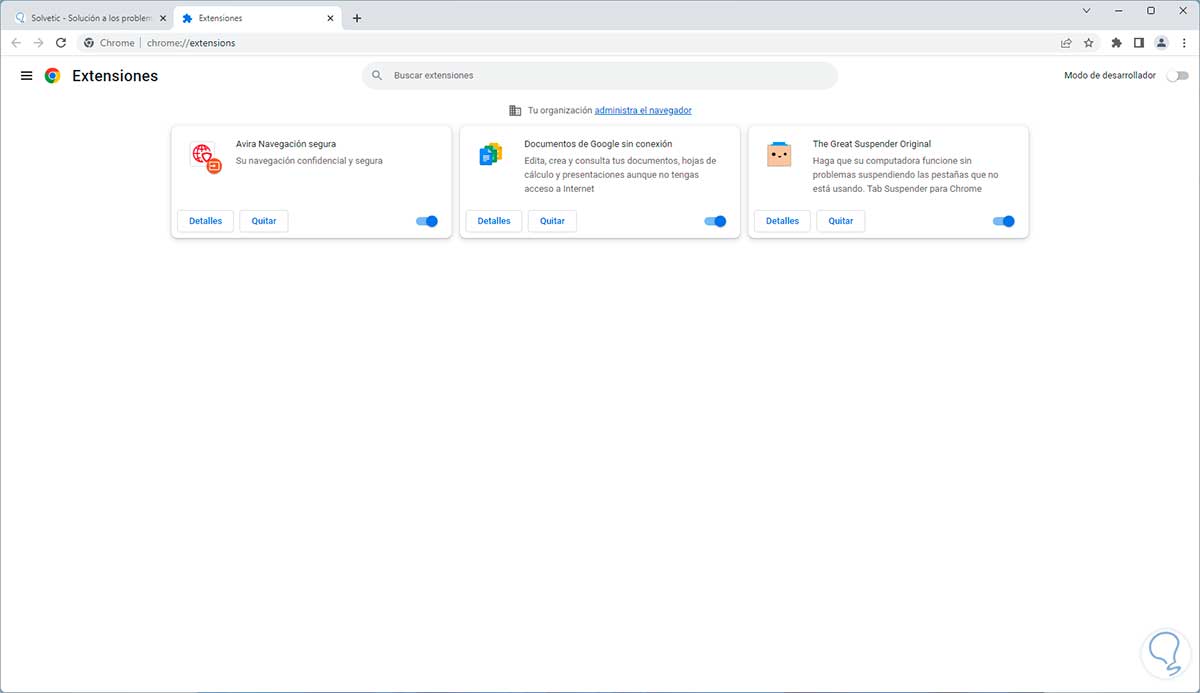Screen dimensions: 1200x693
Task: Select the Extensiones tab
Action: coord(257,18)
